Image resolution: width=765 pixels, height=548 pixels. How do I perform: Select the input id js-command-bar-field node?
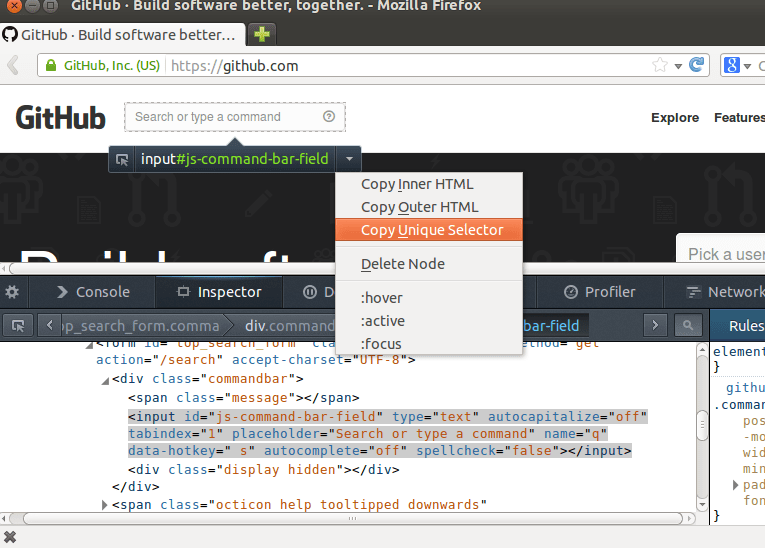(x=388, y=433)
